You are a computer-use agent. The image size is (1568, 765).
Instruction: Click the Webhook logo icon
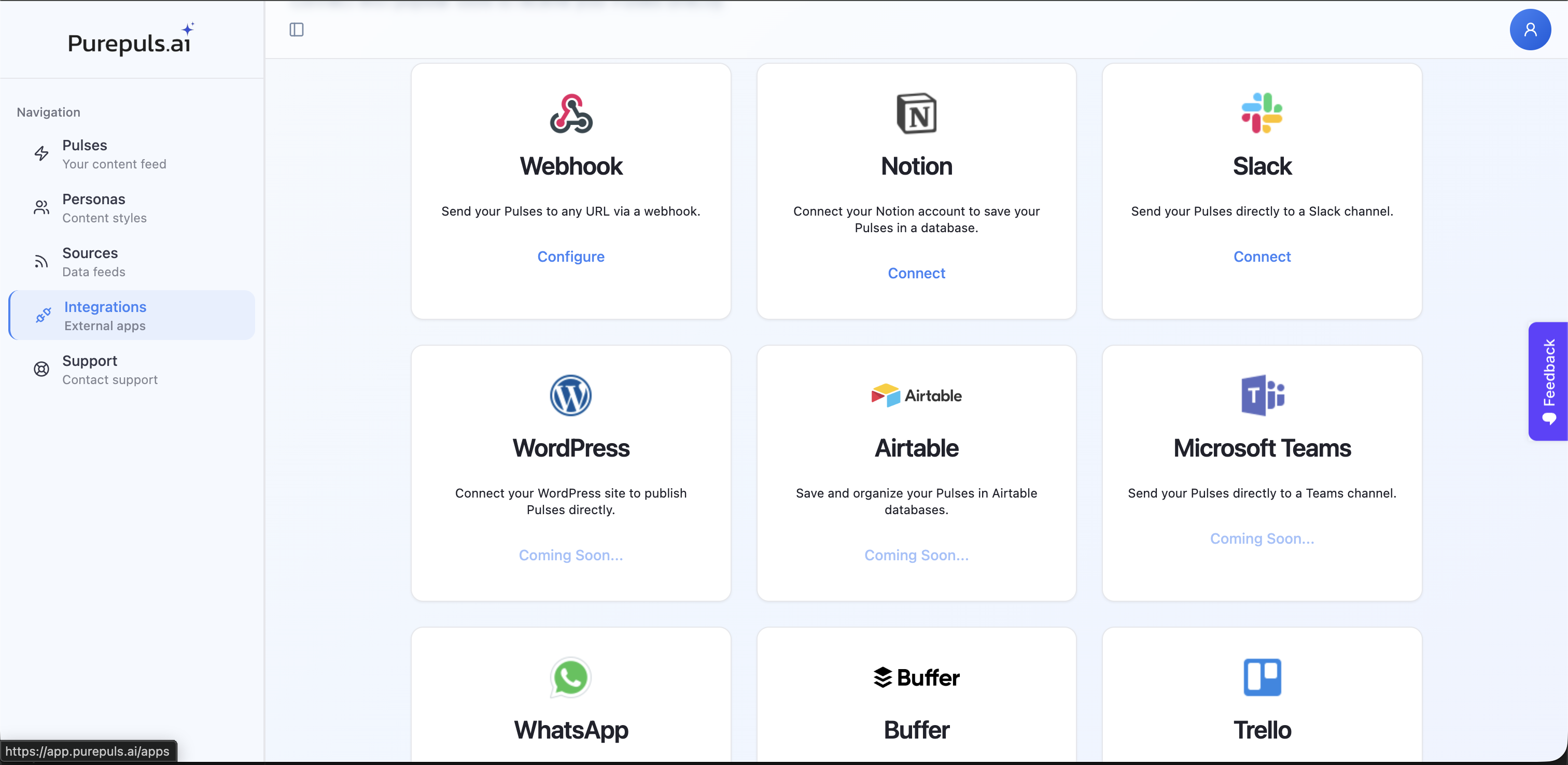570,113
